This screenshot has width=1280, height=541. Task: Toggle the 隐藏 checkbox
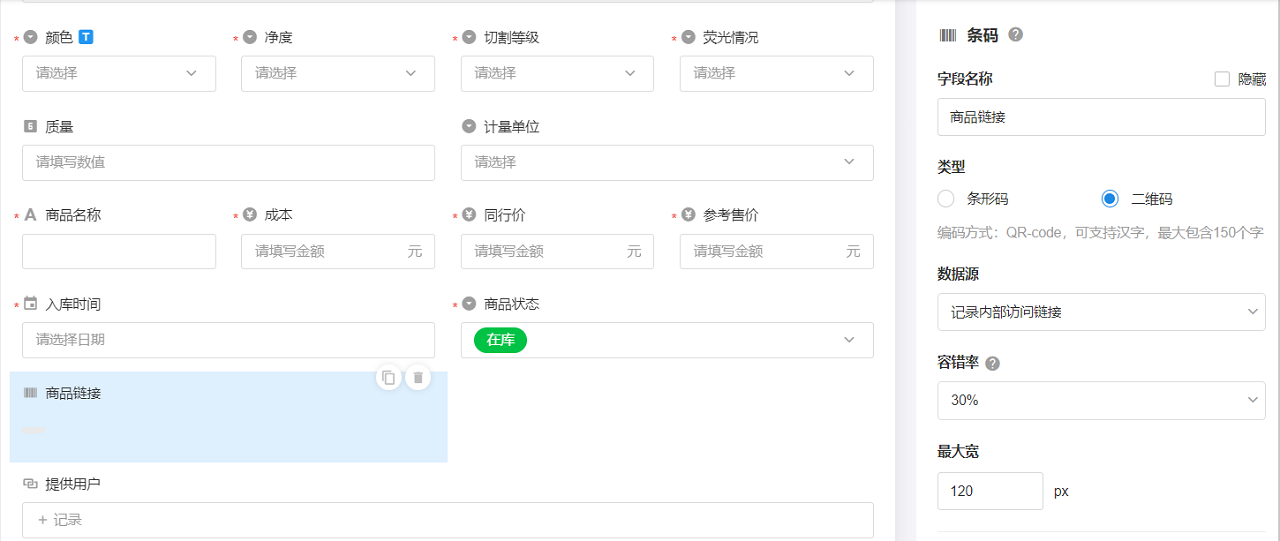click(x=1222, y=79)
